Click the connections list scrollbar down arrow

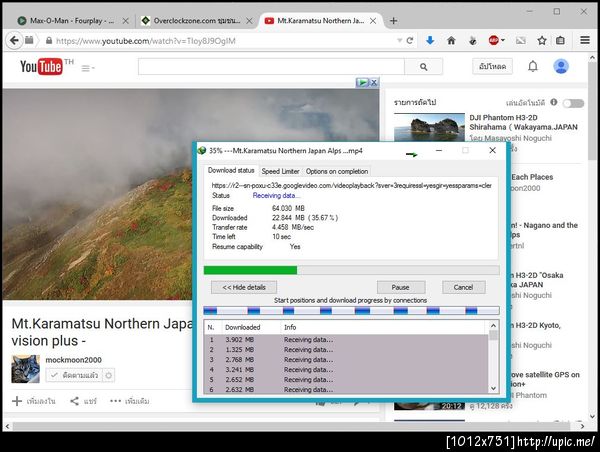pyautogui.click(x=493, y=388)
